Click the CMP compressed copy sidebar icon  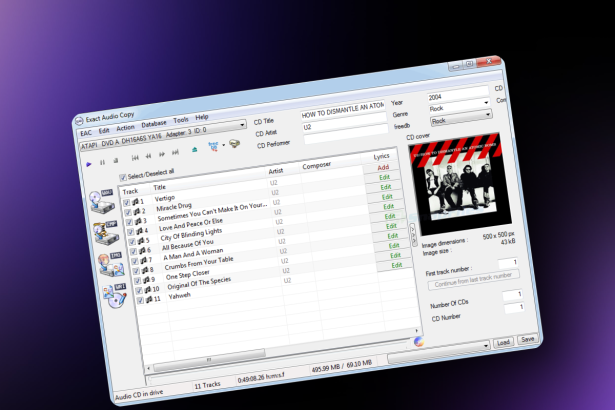point(106,233)
